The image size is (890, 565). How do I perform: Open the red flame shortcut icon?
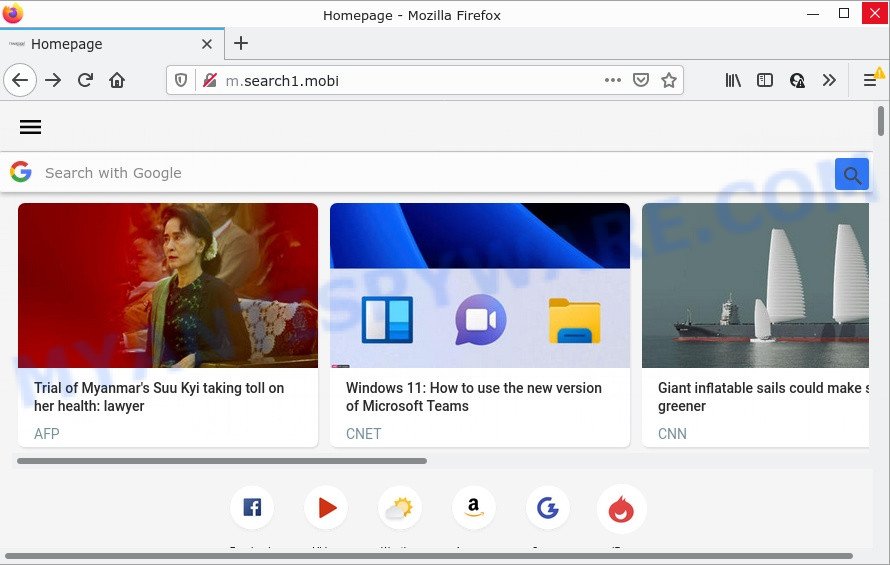pos(622,509)
